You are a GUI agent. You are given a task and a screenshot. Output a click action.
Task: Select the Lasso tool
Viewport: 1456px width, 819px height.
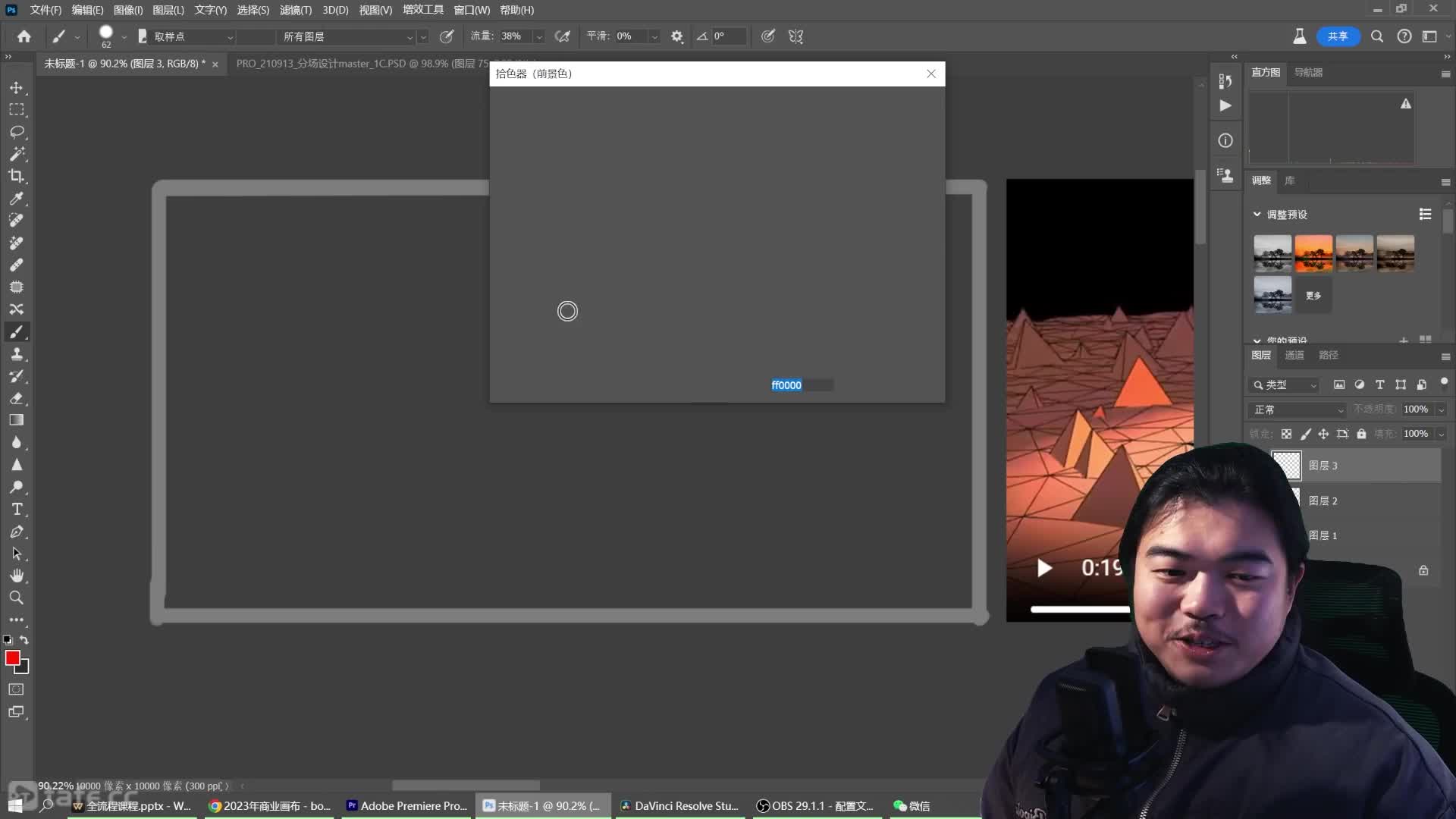17,132
